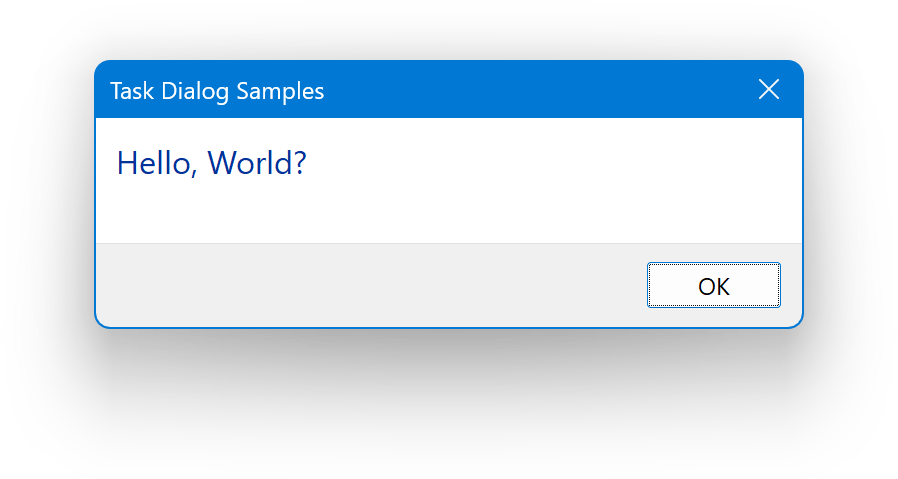
Task: Click title bar between title and X
Action: 540,90
